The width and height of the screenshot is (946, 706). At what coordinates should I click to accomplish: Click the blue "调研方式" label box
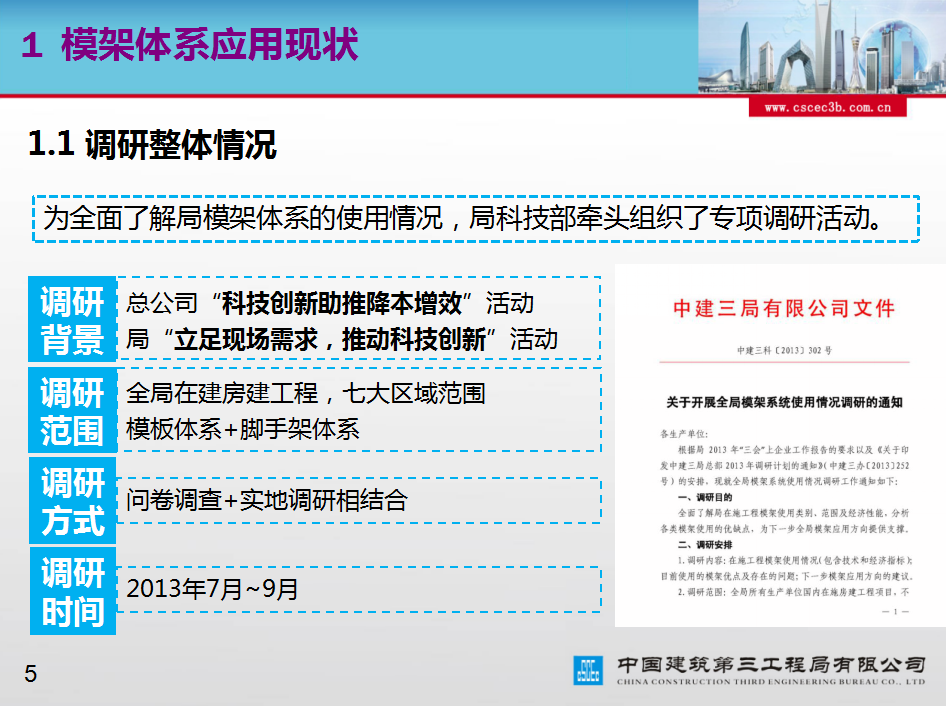tap(72, 500)
